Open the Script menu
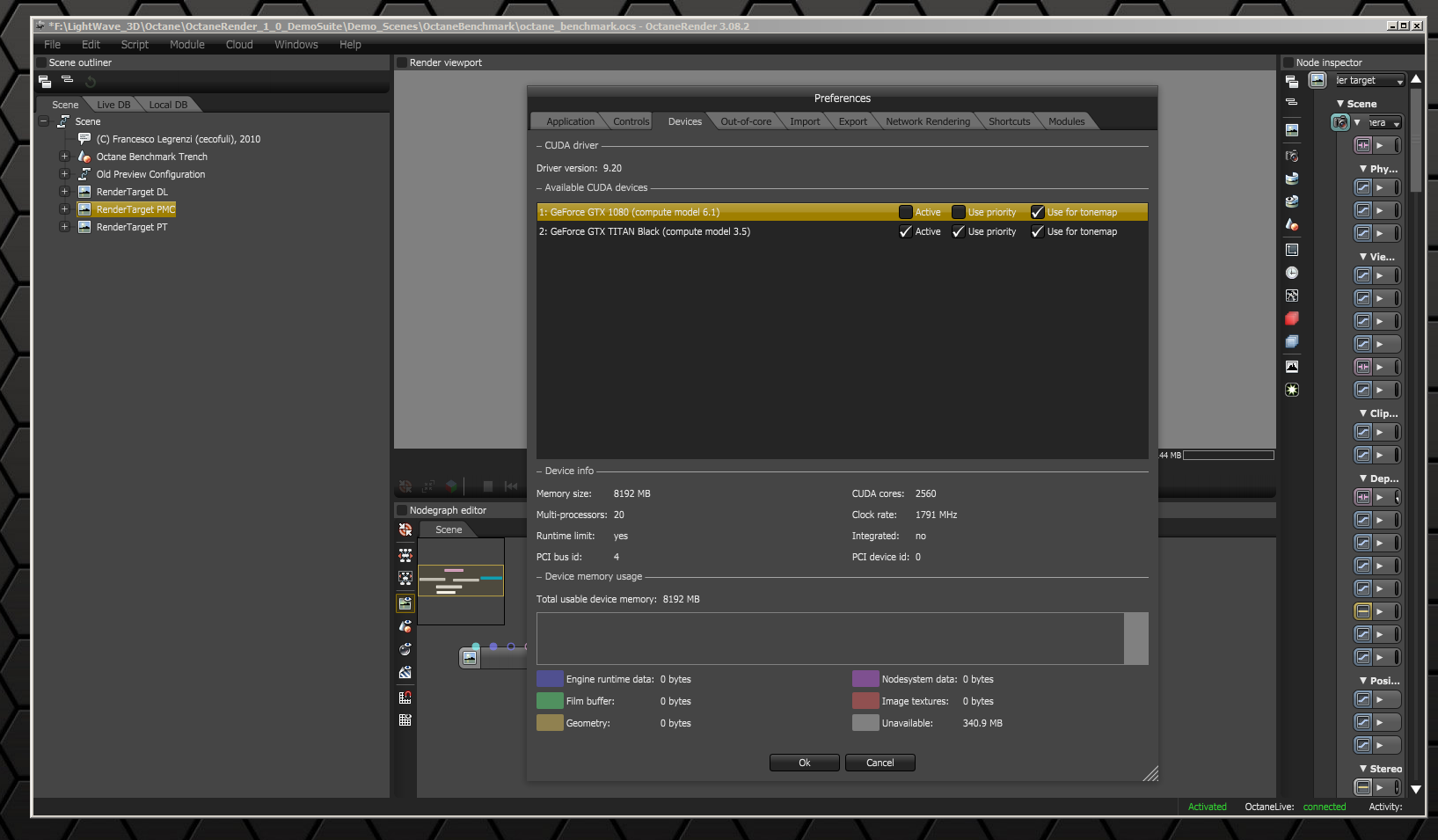This screenshot has width=1438, height=840. (x=135, y=45)
